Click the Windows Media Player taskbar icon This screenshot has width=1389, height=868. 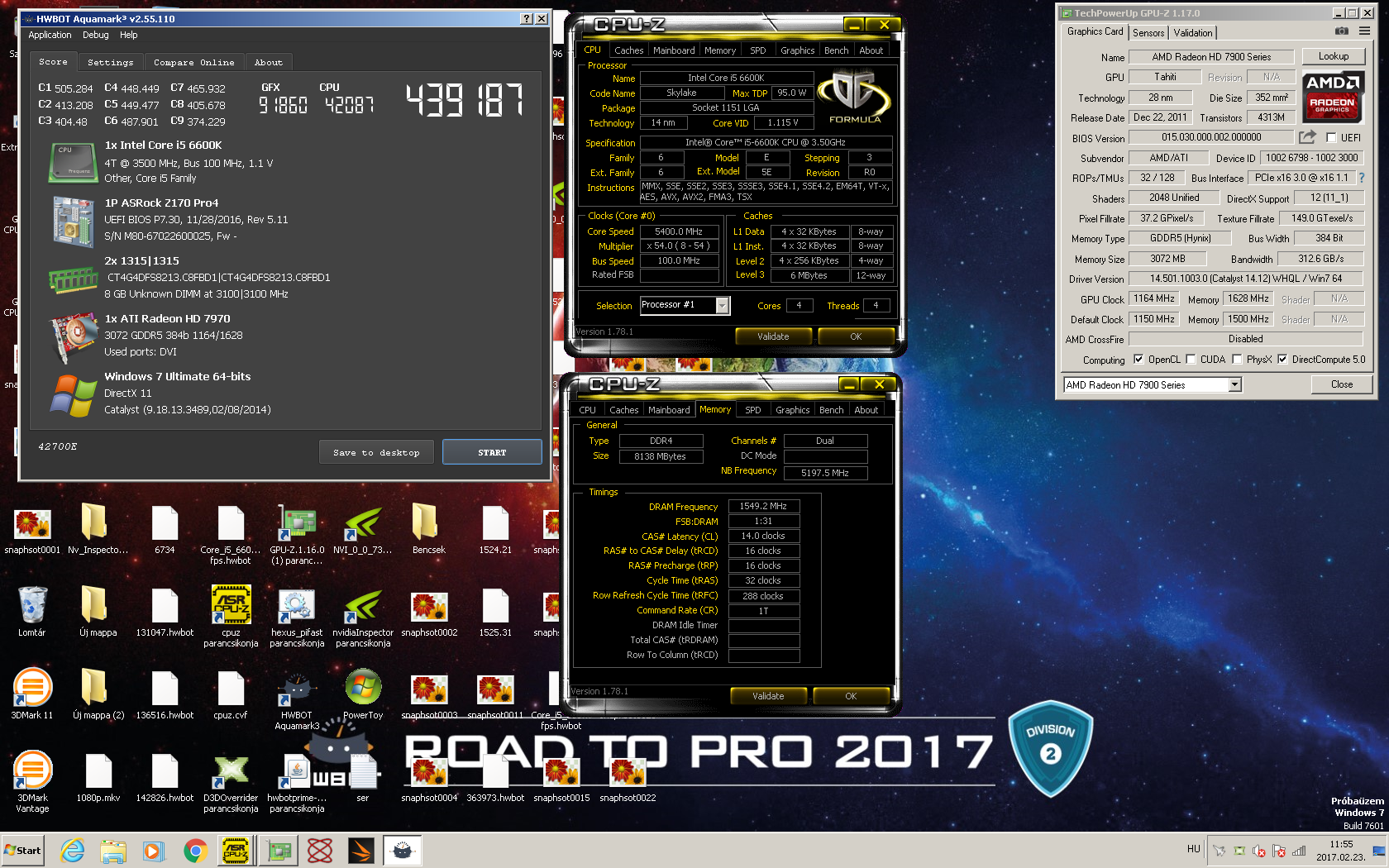[154, 851]
